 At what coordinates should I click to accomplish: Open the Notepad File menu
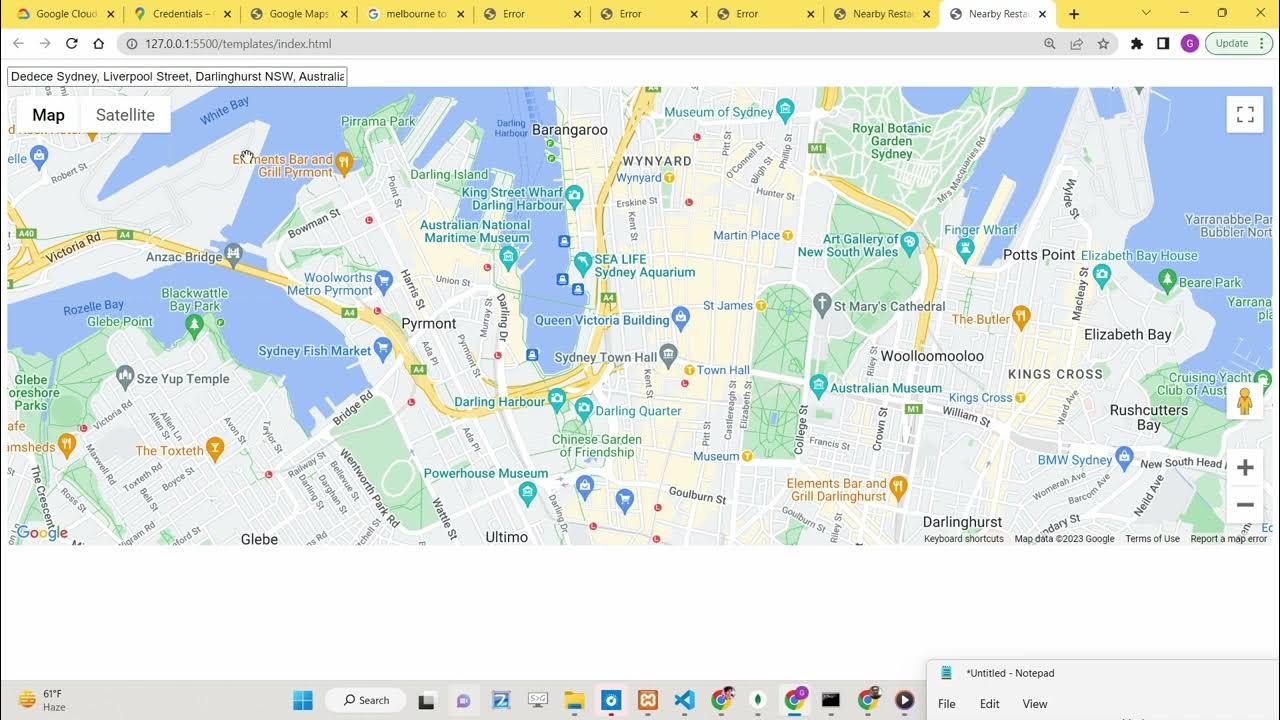pos(946,704)
